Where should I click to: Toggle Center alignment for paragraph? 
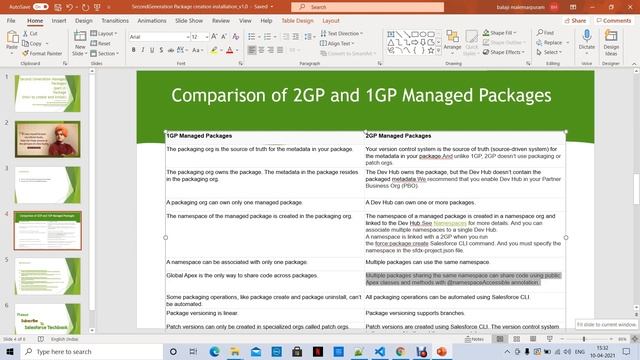point(261,50)
